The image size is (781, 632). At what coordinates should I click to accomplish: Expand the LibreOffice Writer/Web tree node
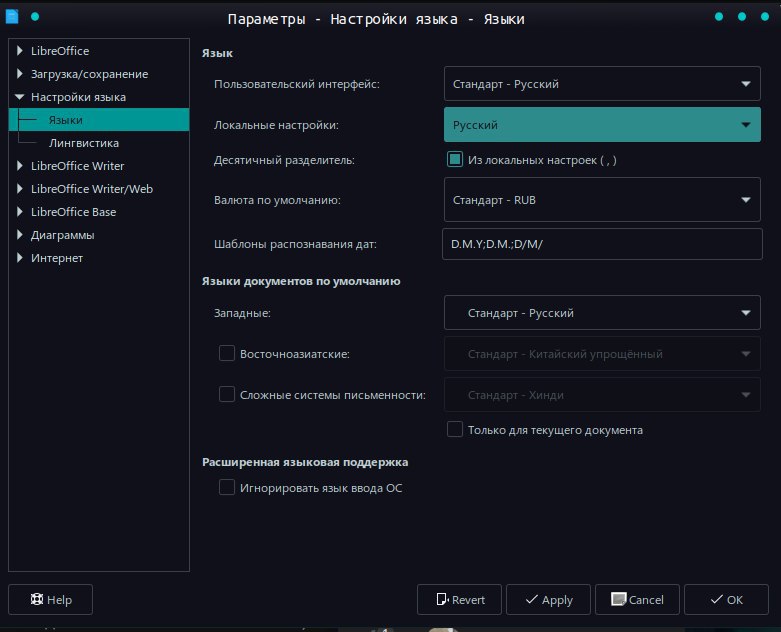[19, 188]
